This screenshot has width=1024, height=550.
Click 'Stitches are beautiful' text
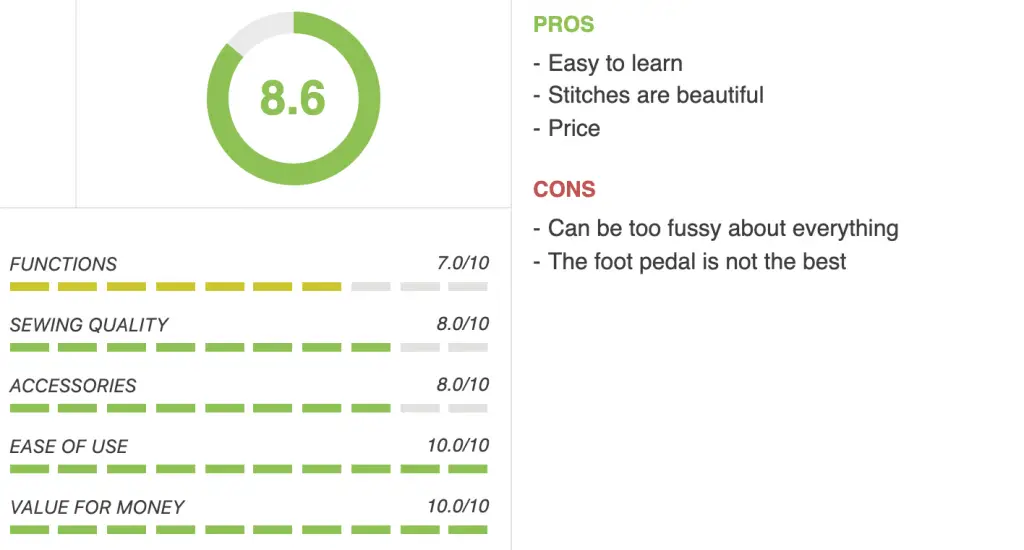656,95
